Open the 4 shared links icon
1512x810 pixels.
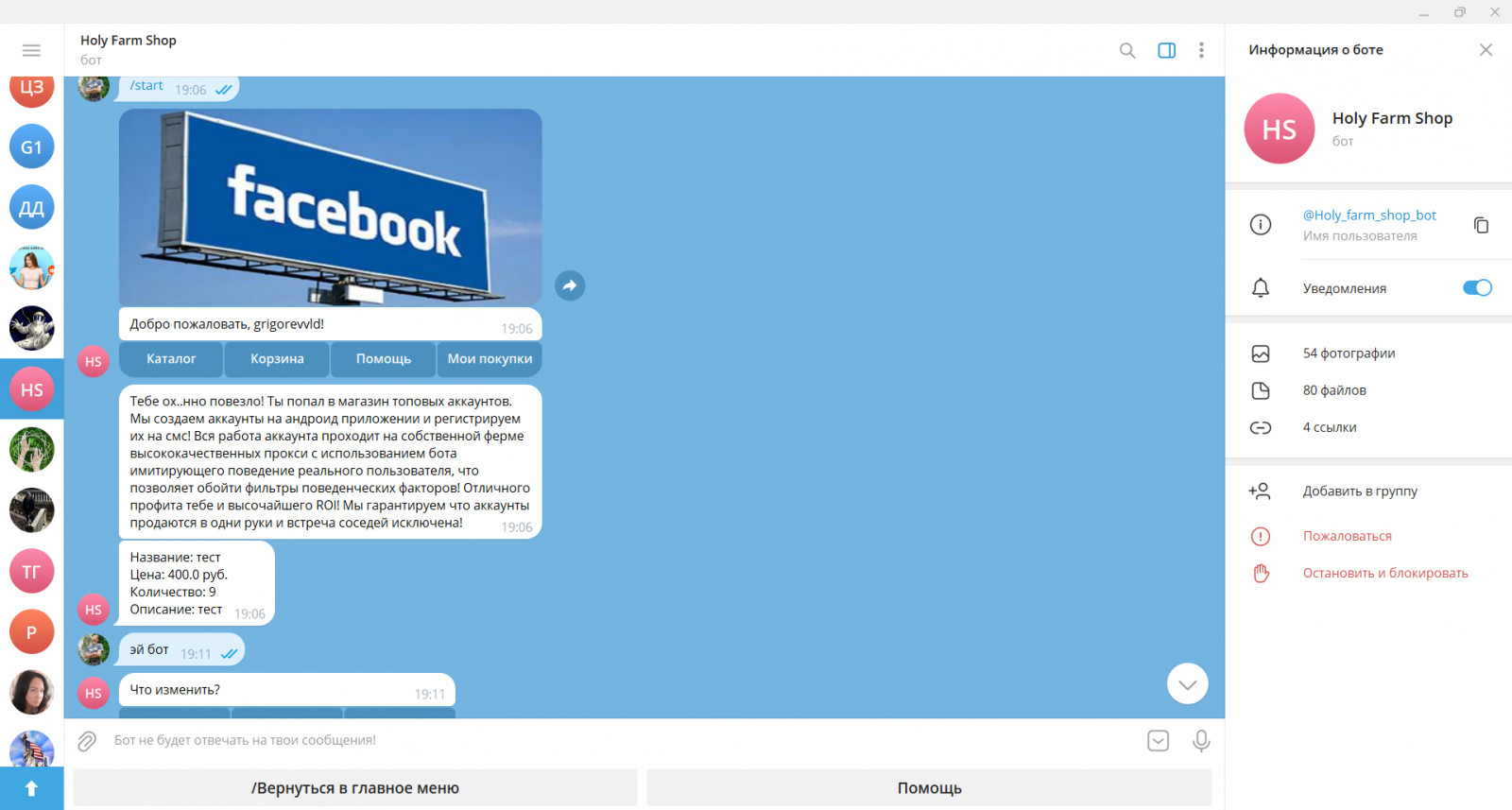1261,427
